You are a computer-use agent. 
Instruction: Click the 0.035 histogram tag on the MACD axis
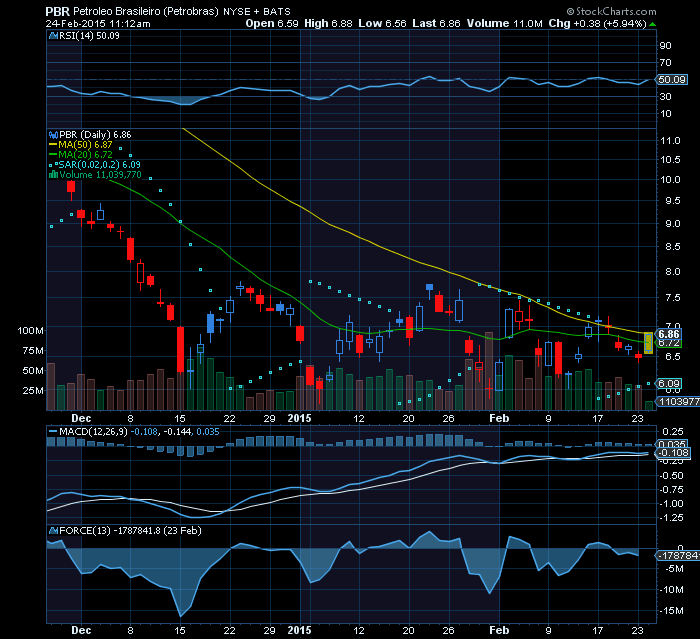[x=672, y=444]
